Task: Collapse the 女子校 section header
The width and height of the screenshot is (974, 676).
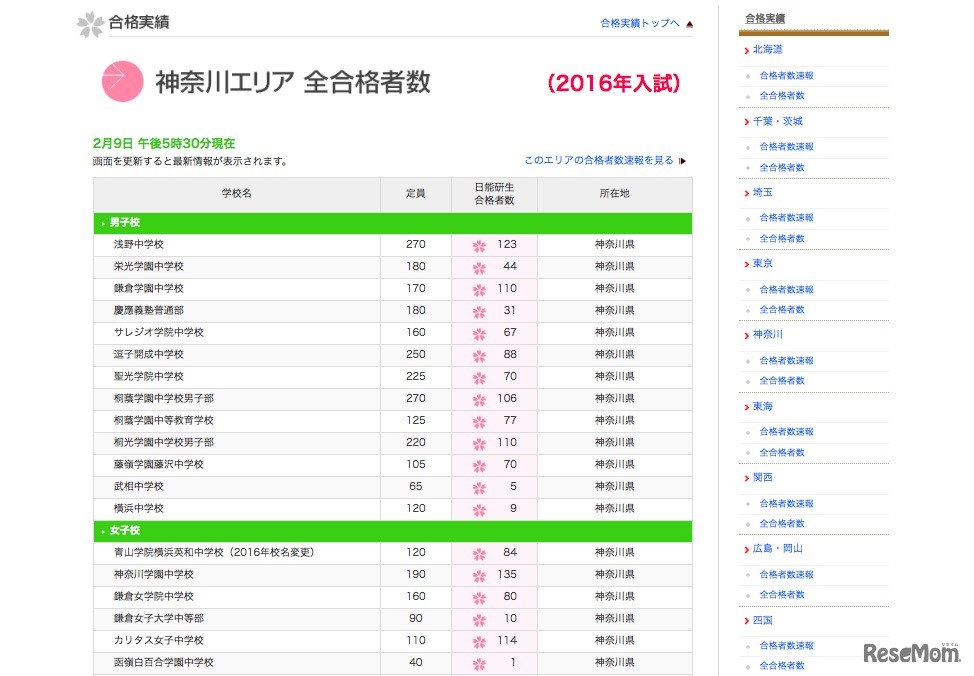Action: (124, 531)
